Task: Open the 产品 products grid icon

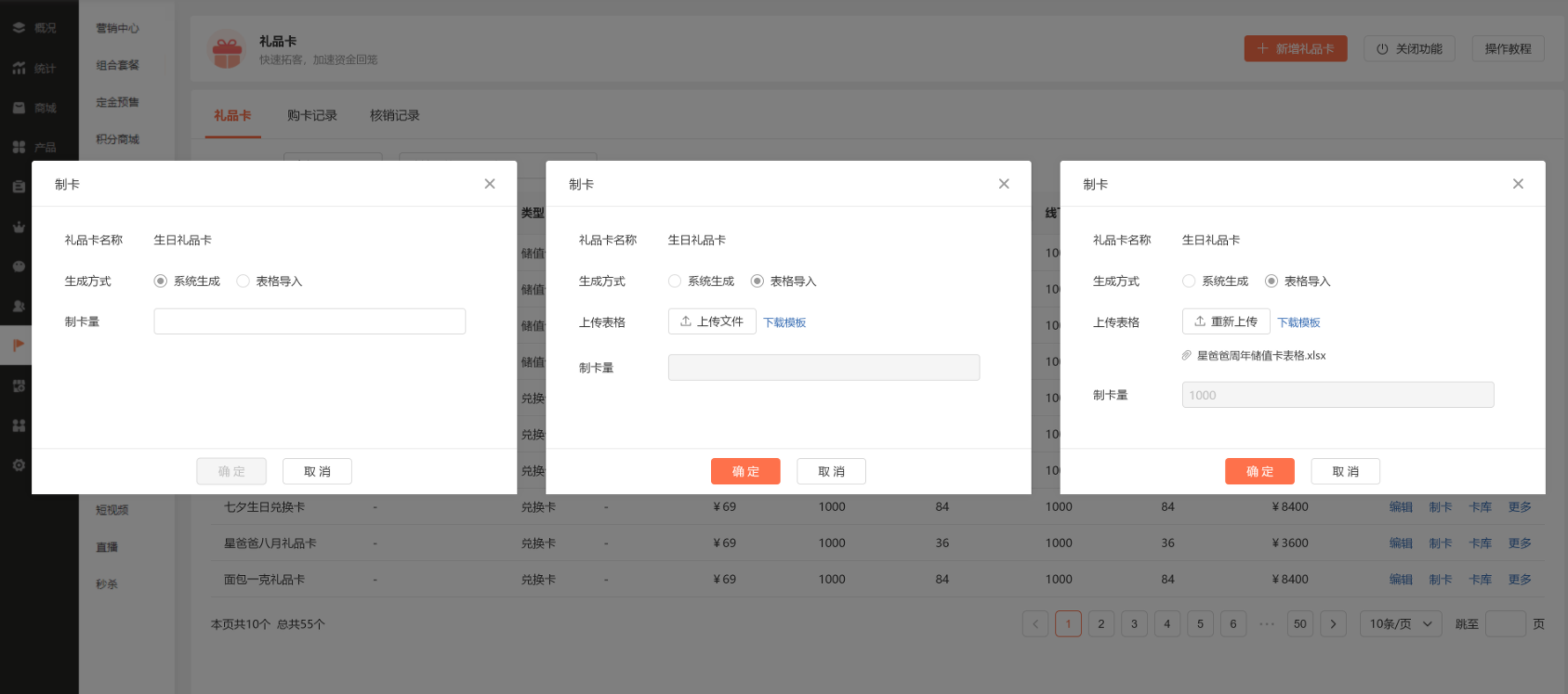Action: click(19, 147)
